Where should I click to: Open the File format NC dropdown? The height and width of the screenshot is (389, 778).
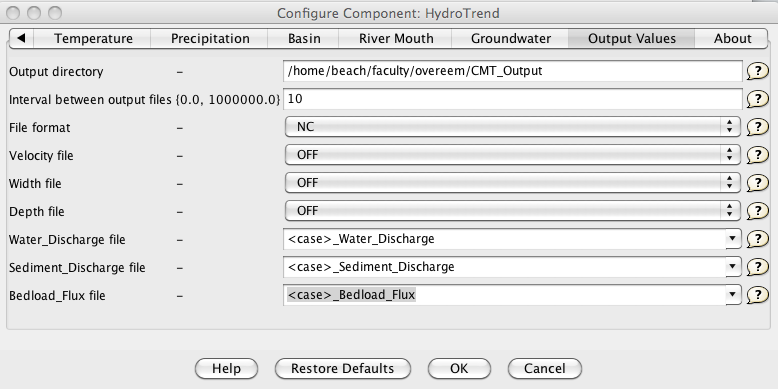pos(513,127)
